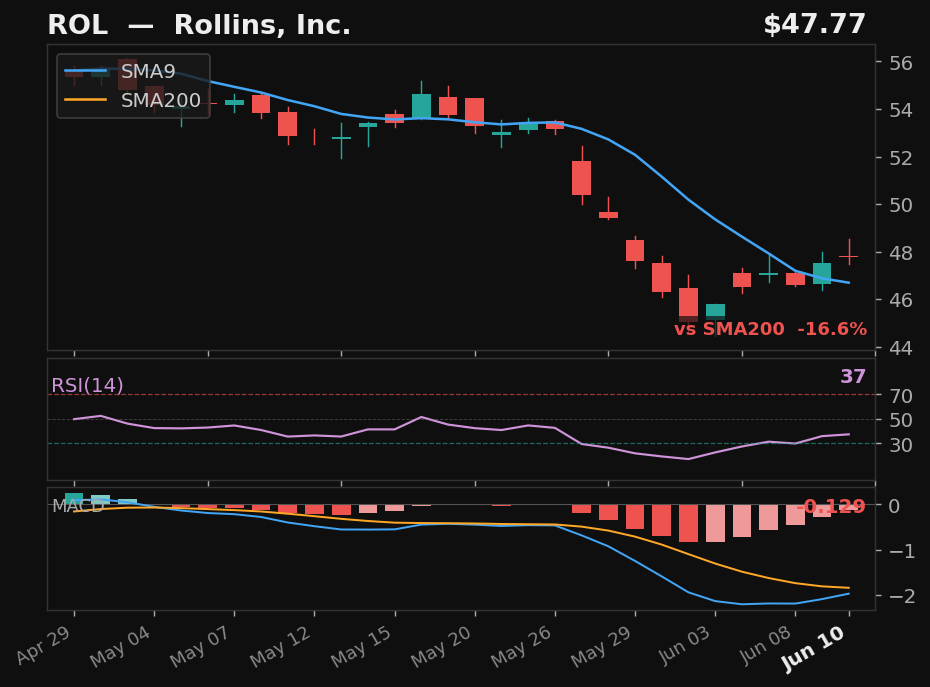Image resolution: width=930 pixels, height=687 pixels.
Task: Click the 48 price axis tick
Action: 901,253
